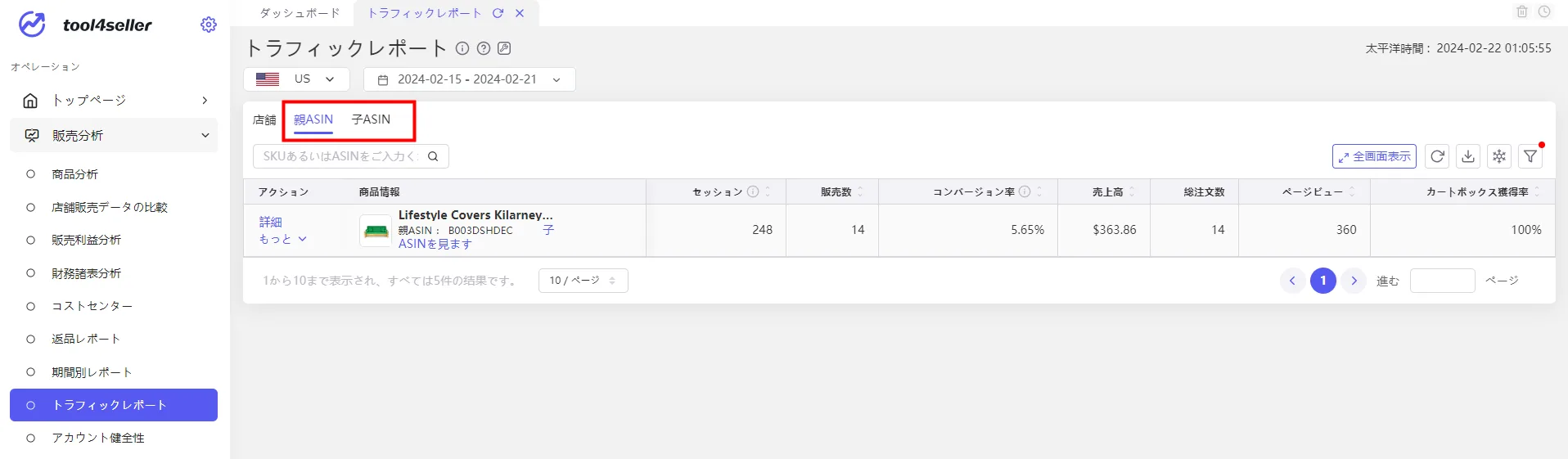Screen dimensions: 1568x459
Task: Open column settings icon
Action: pos(1499,156)
